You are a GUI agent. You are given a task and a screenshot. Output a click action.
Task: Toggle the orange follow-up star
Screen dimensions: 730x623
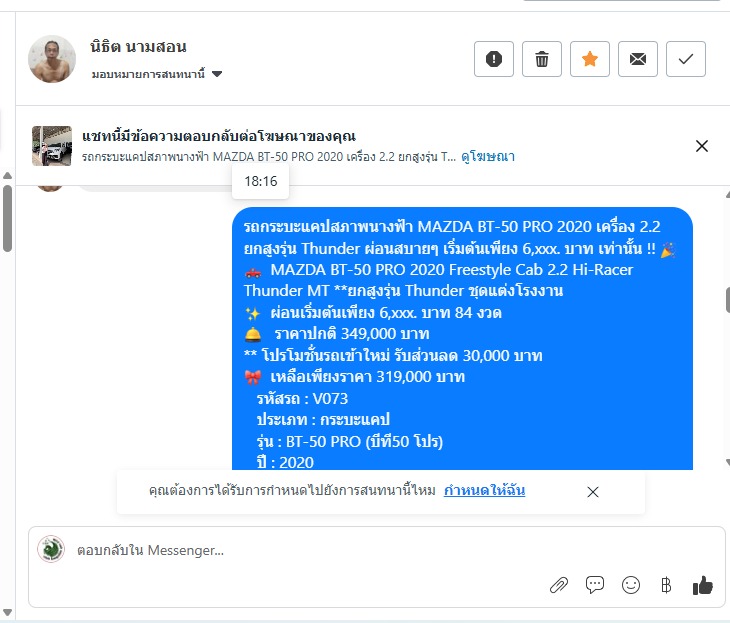point(589,59)
